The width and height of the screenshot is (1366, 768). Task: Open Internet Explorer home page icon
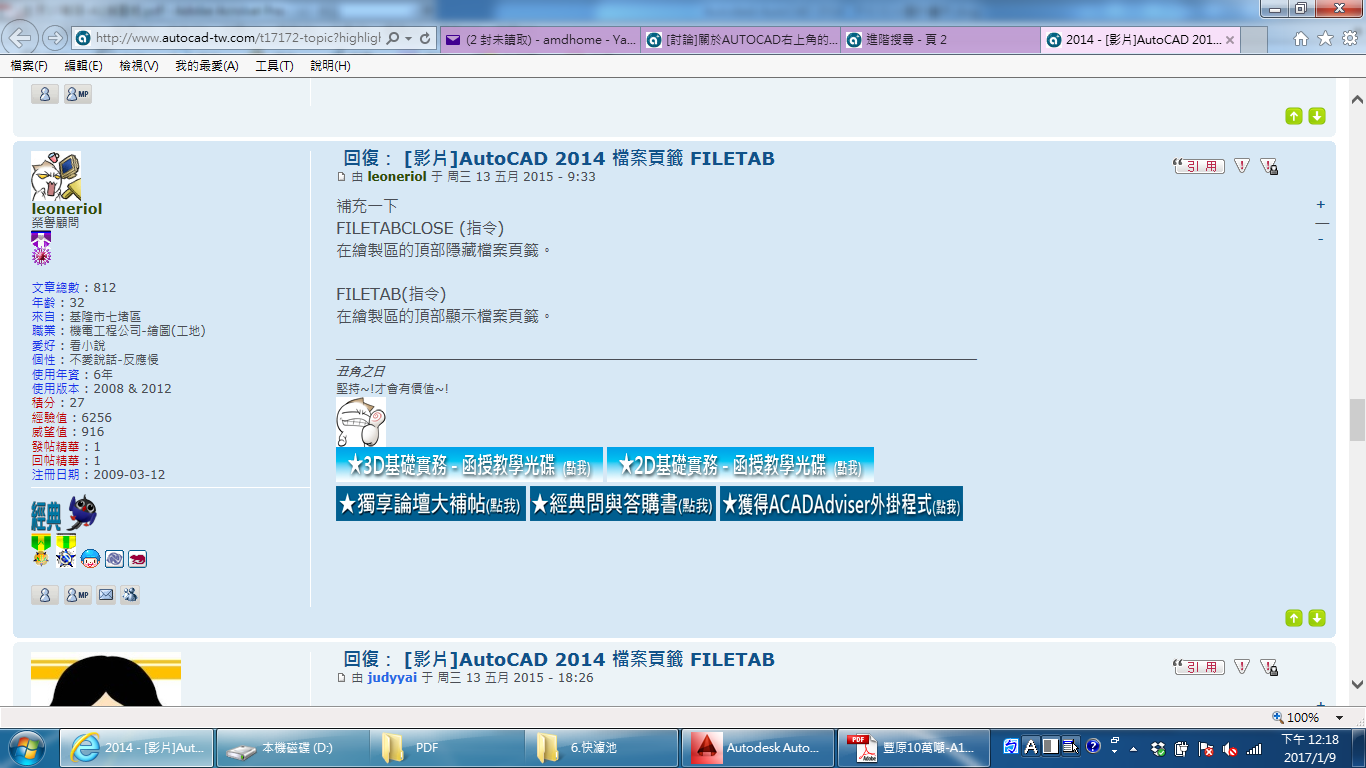click(x=1301, y=38)
